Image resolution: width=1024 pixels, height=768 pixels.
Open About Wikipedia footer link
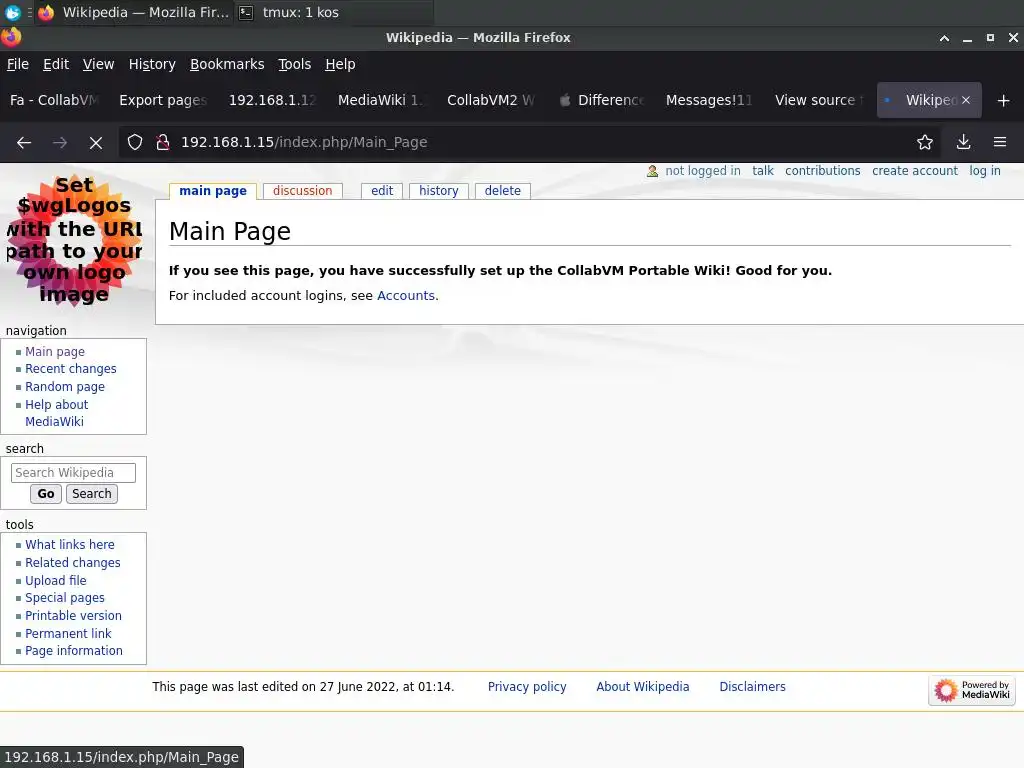coord(643,687)
